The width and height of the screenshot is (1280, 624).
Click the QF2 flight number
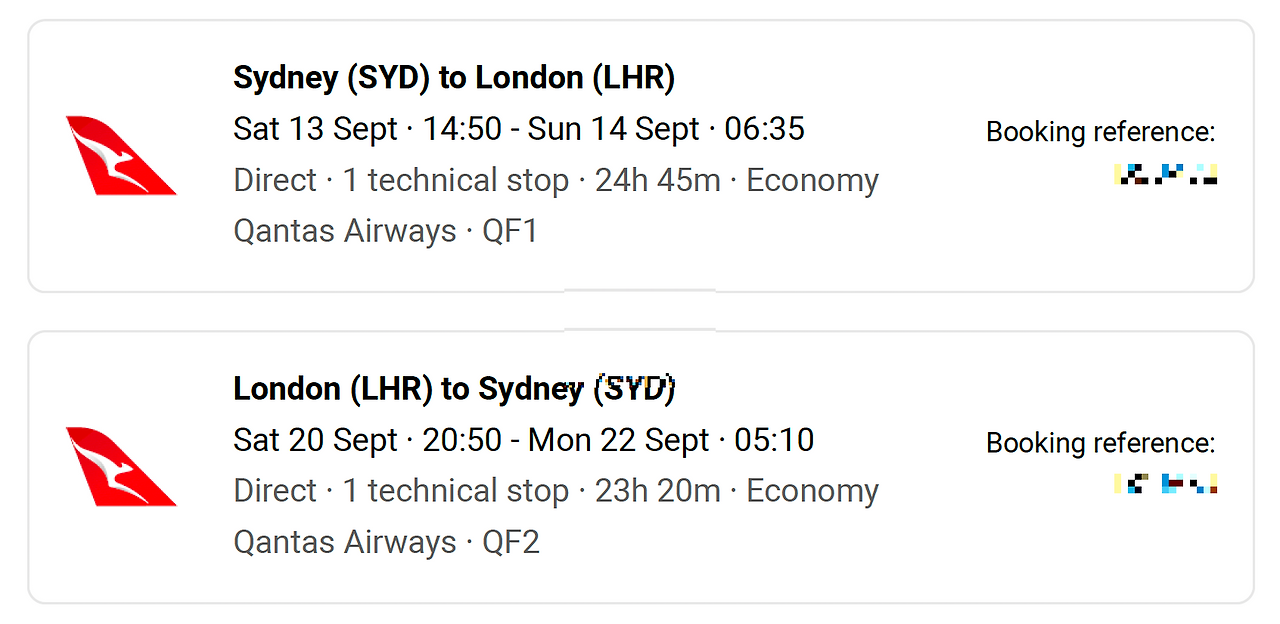pyautogui.click(x=511, y=543)
